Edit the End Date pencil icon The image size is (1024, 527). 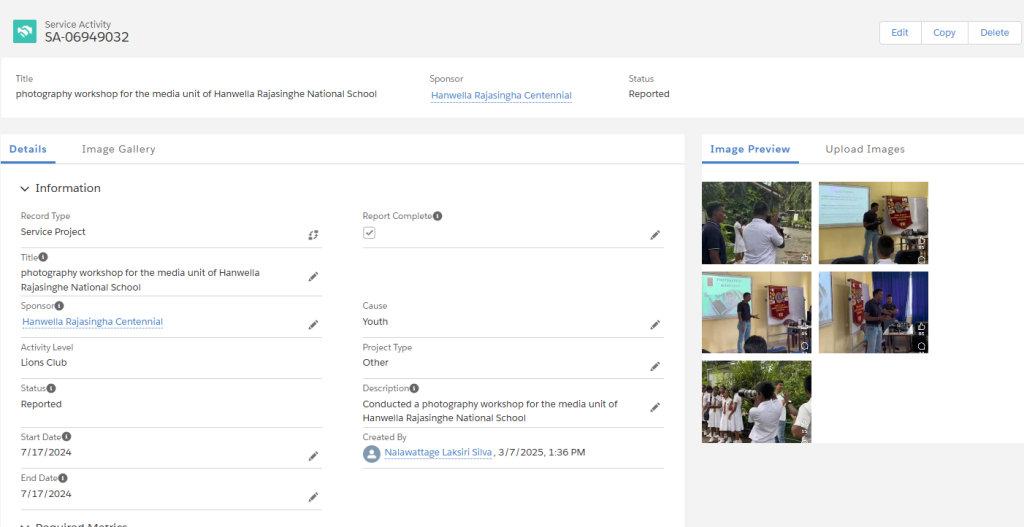pos(313,497)
